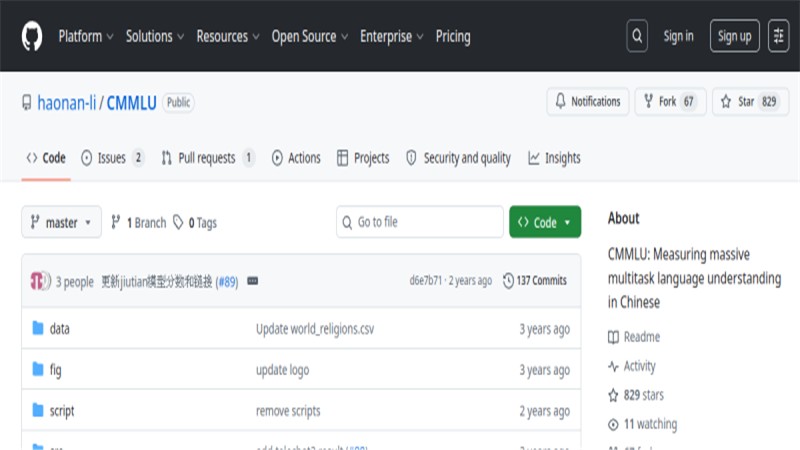
Task: Expand the Open Source menu
Action: coord(309,36)
